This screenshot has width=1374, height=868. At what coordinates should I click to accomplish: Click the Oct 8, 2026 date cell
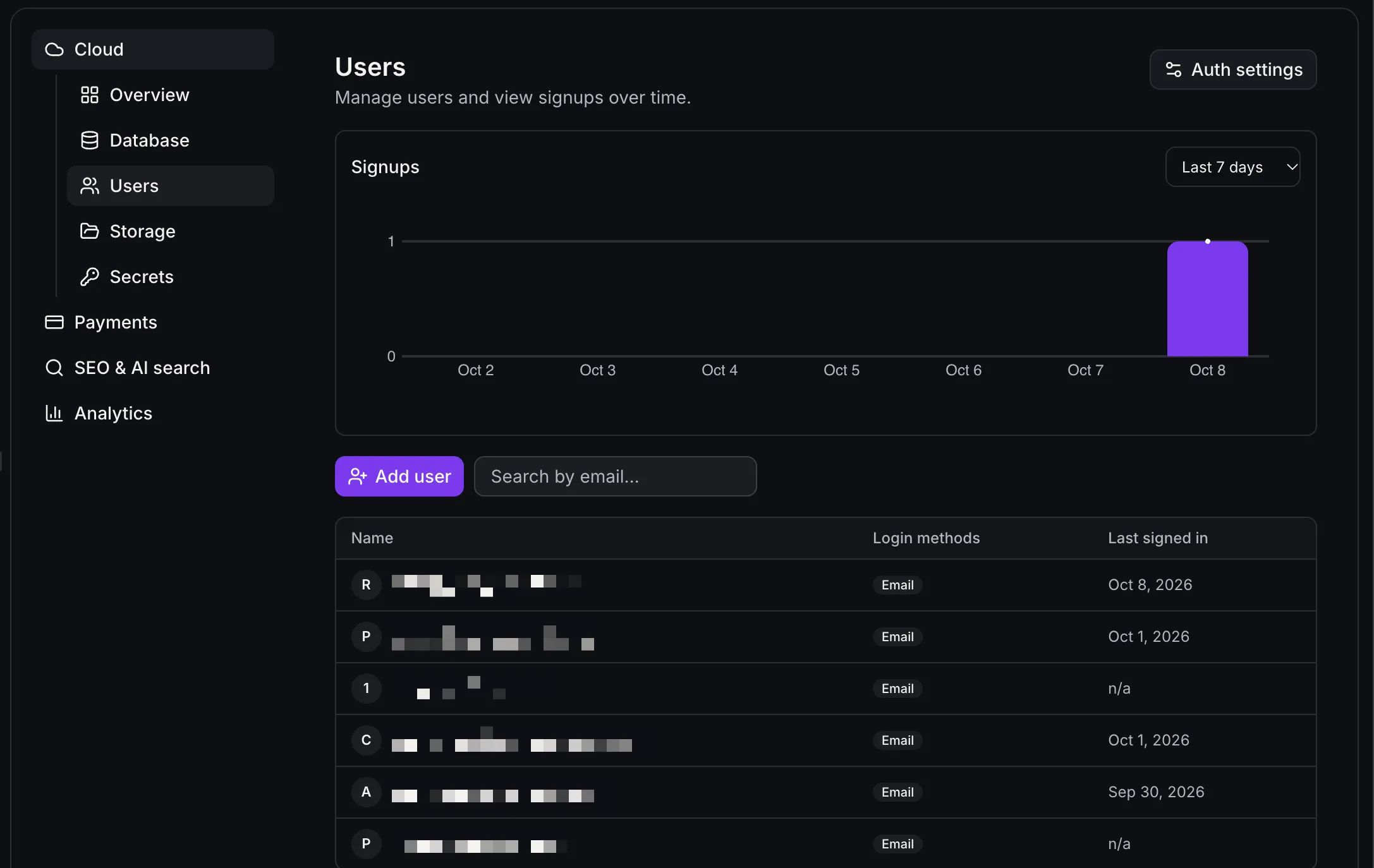coord(1150,585)
